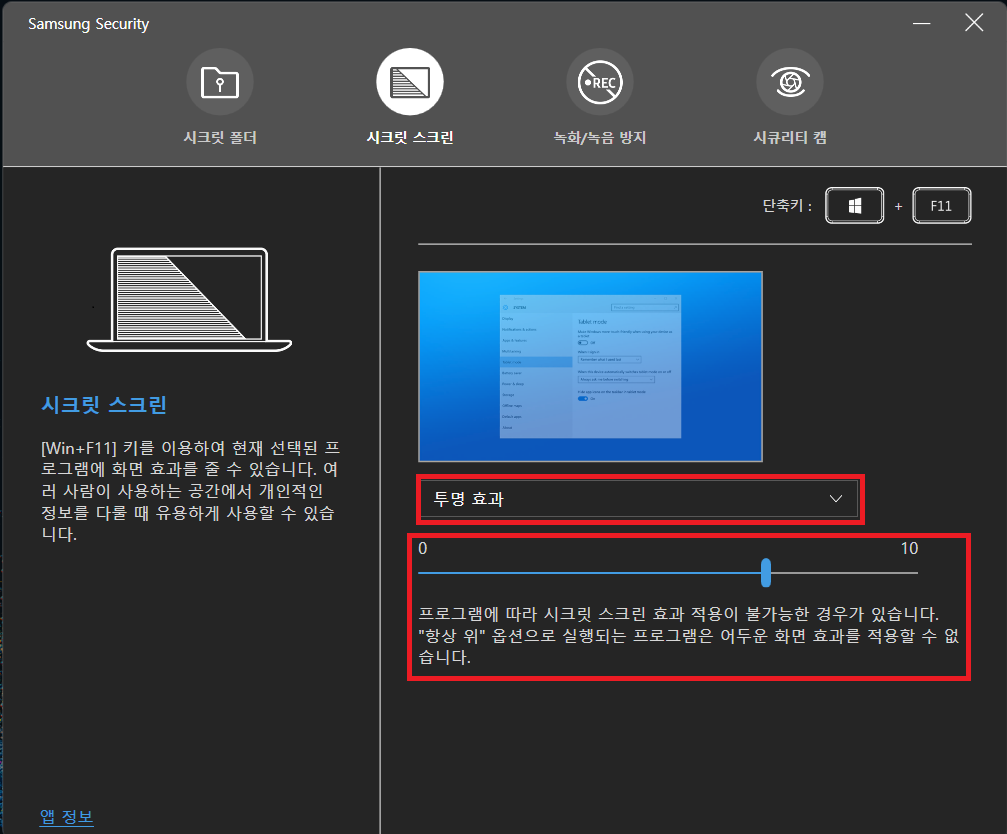Screen dimensions: 1007x834
Task: Open the 시크릿 폴더 folder icon
Action: [220, 82]
